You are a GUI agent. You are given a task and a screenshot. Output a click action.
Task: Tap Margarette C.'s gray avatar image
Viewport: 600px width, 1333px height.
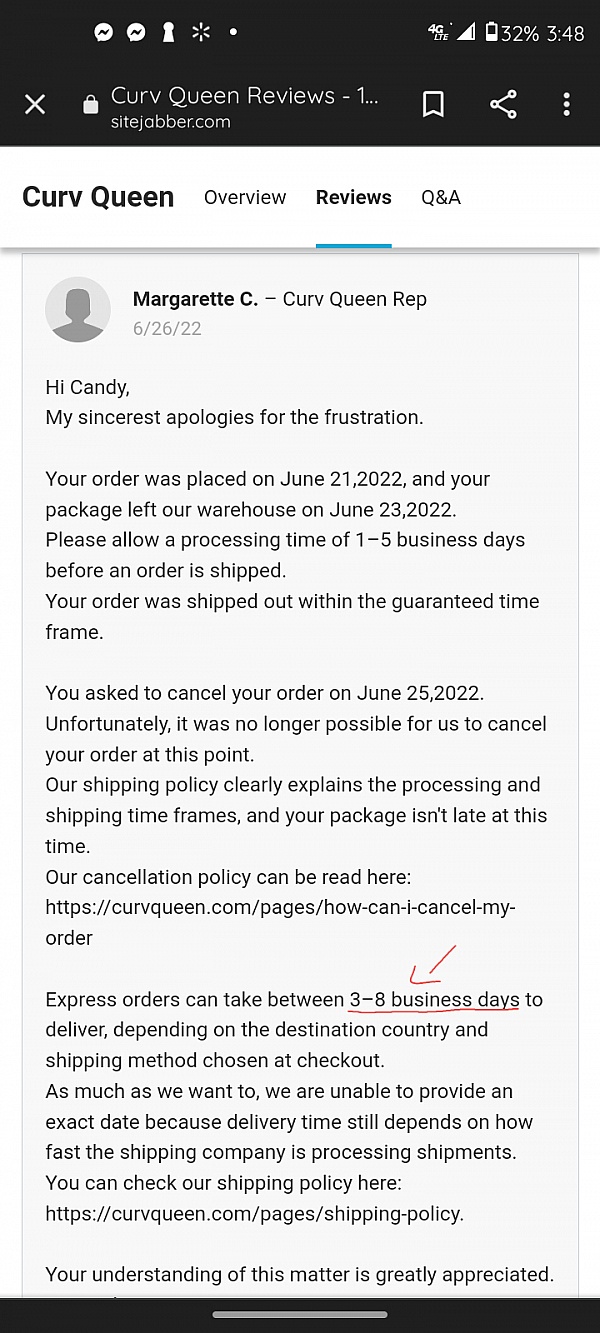point(78,310)
